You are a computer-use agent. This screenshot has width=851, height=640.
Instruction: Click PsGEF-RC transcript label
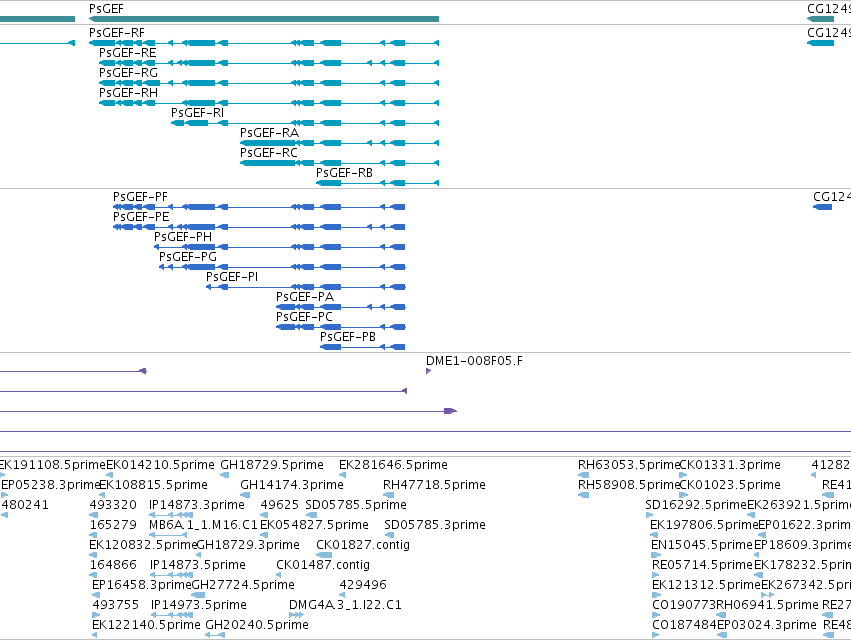[x=269, y=153]
